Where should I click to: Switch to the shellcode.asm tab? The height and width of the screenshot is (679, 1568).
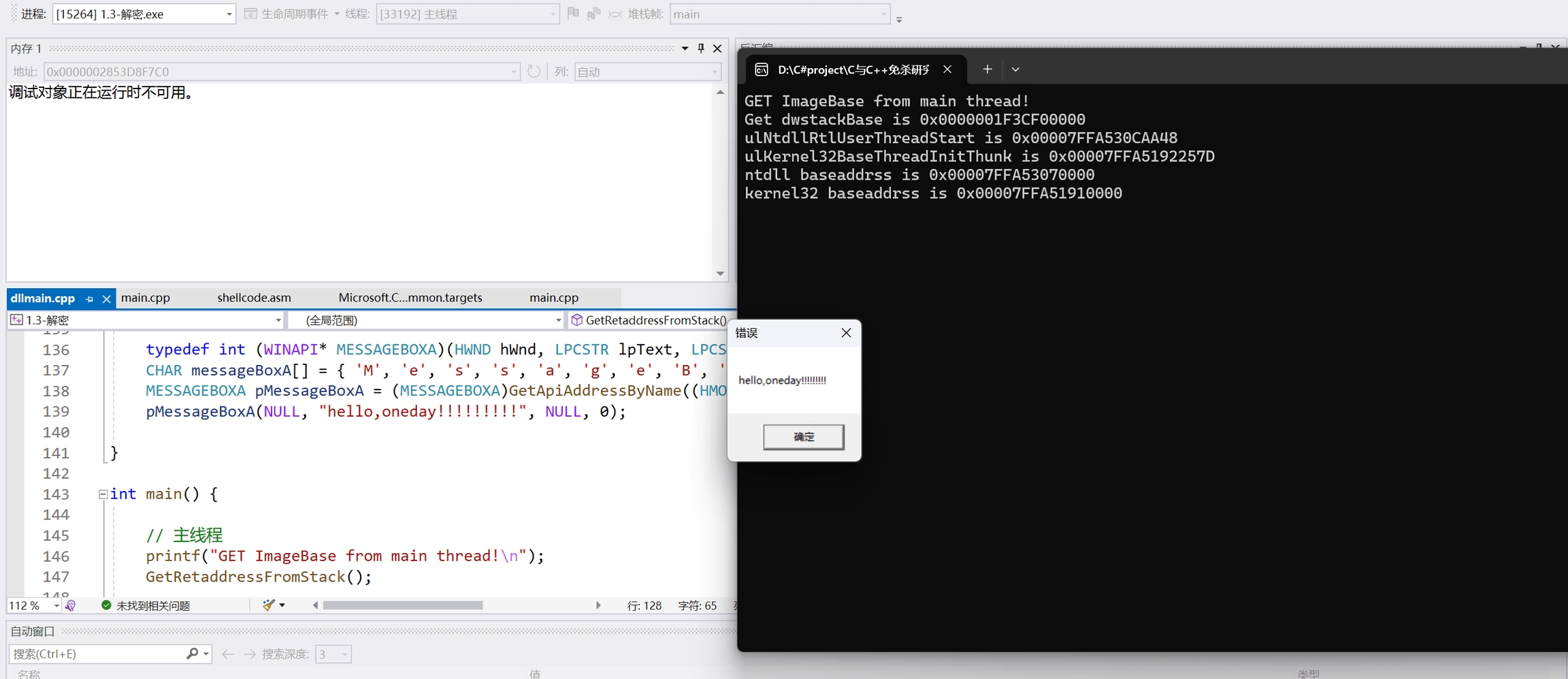[x=254, y=298]
